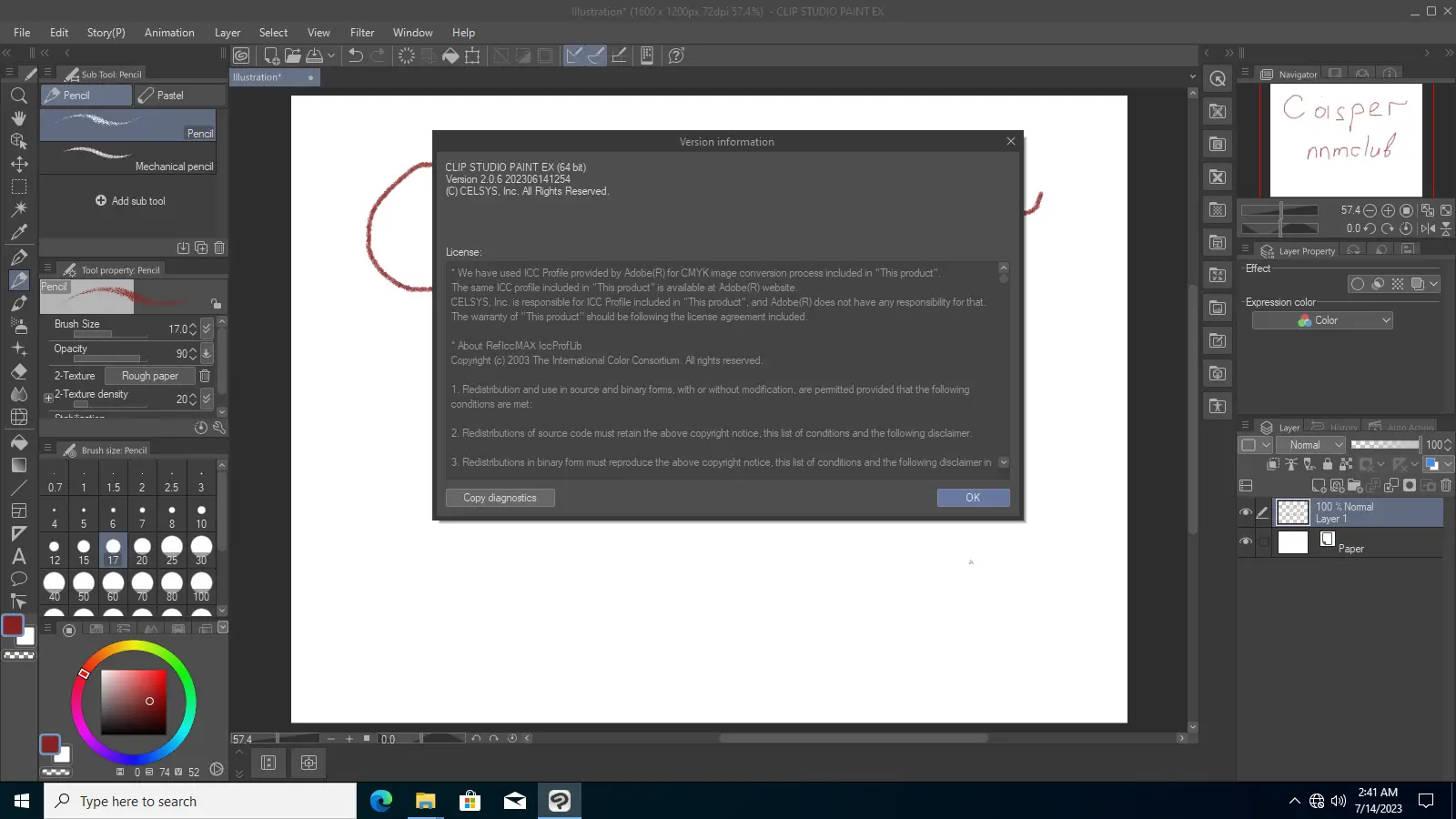
Task: Open the Animation menu
Action: [x=169, y=33]
